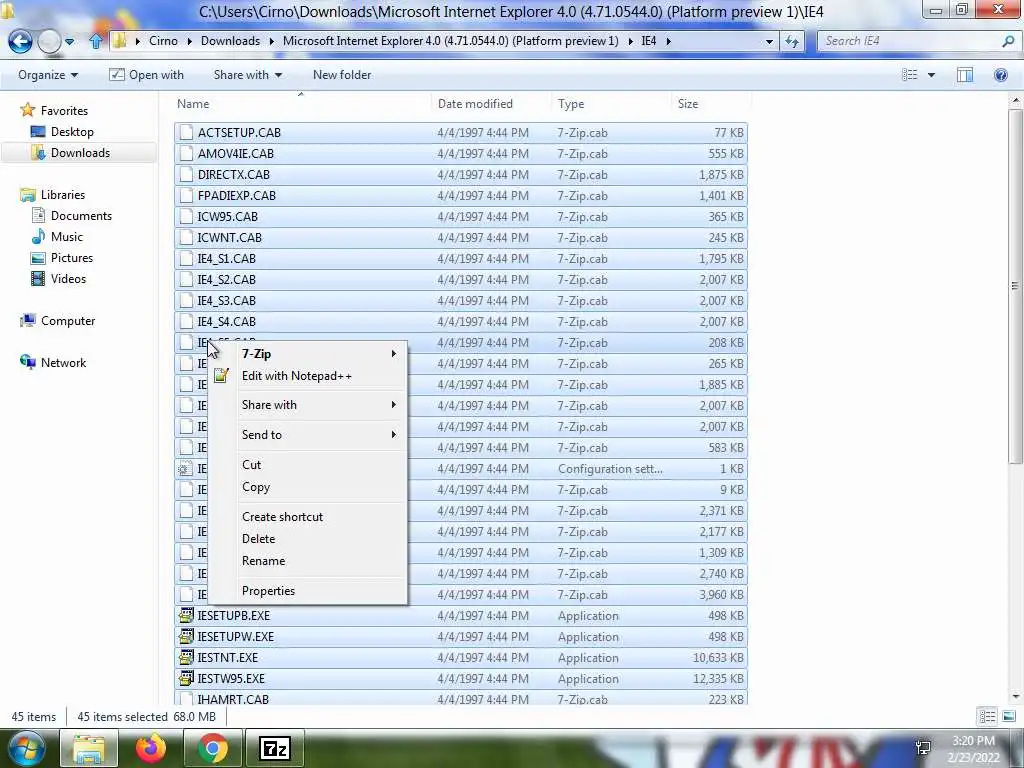This screenshot has width=1024, height=768.
Task: Select Network in the navigation pane
Action: [63, 362]
